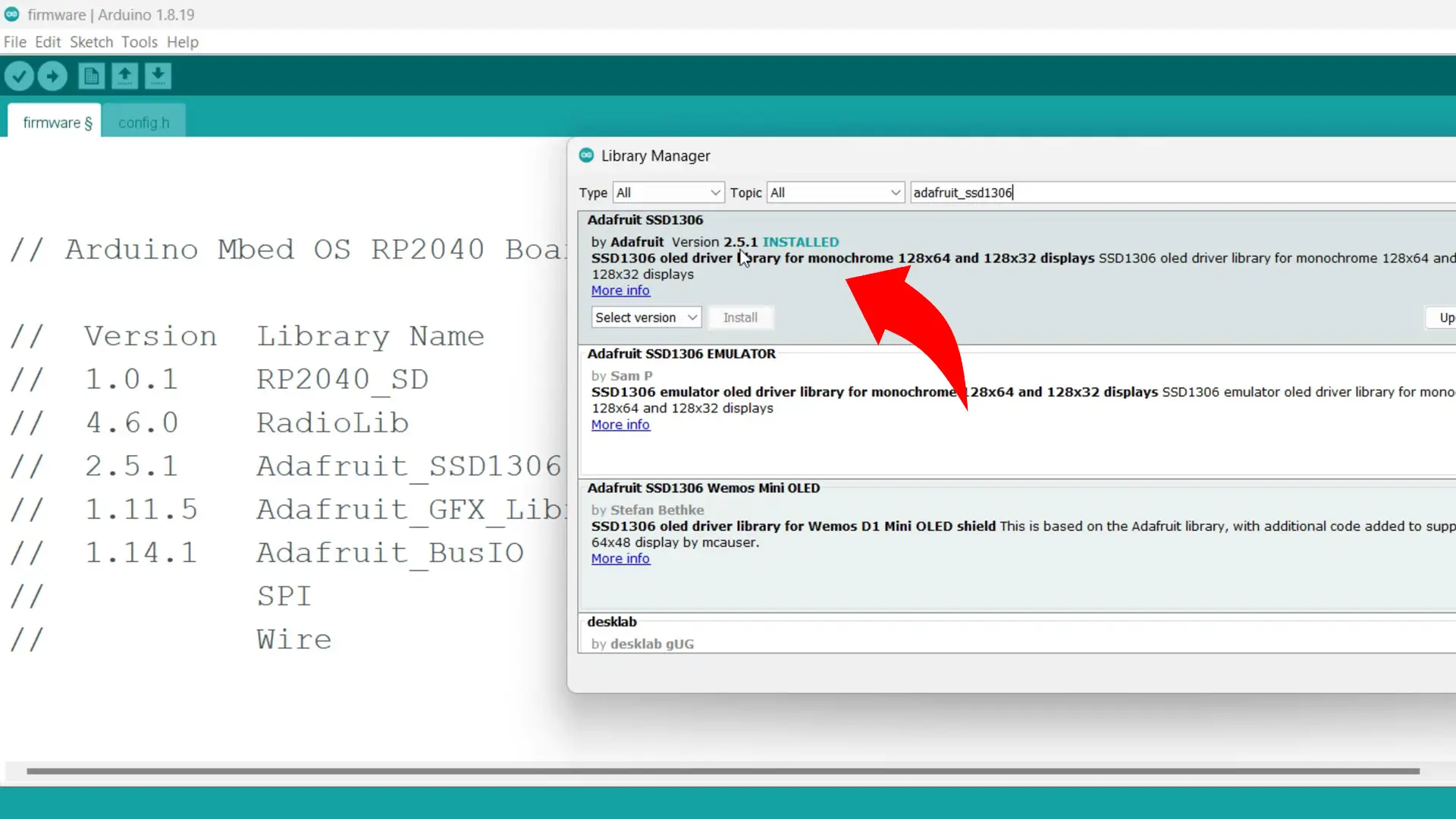Open the Help menu

coord(183,42)
